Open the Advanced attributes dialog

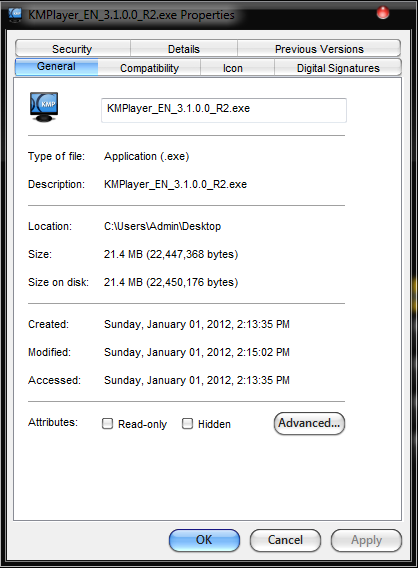coord(309,423)
